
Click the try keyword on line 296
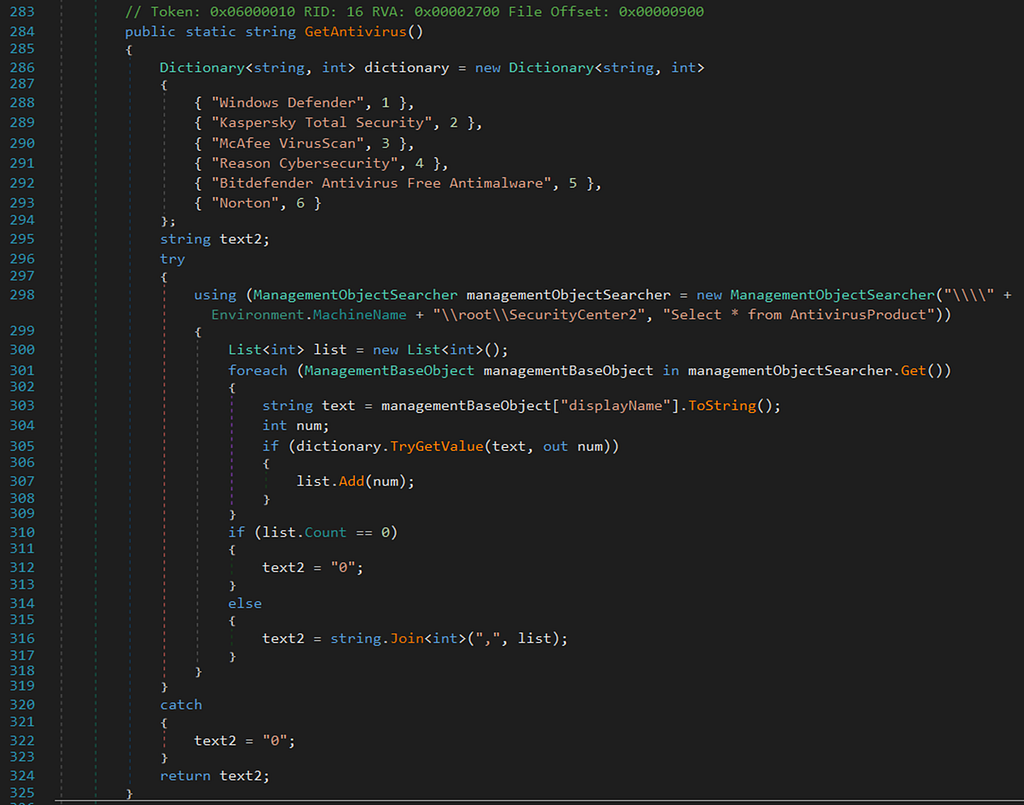172,259
